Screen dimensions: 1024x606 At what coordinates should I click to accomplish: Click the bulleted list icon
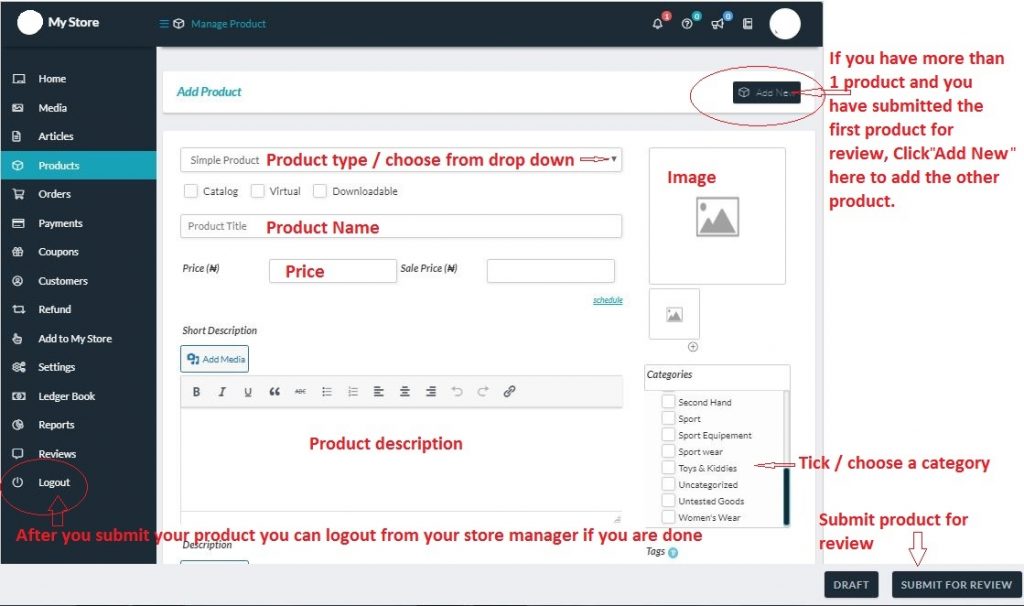tap(326, 392)
